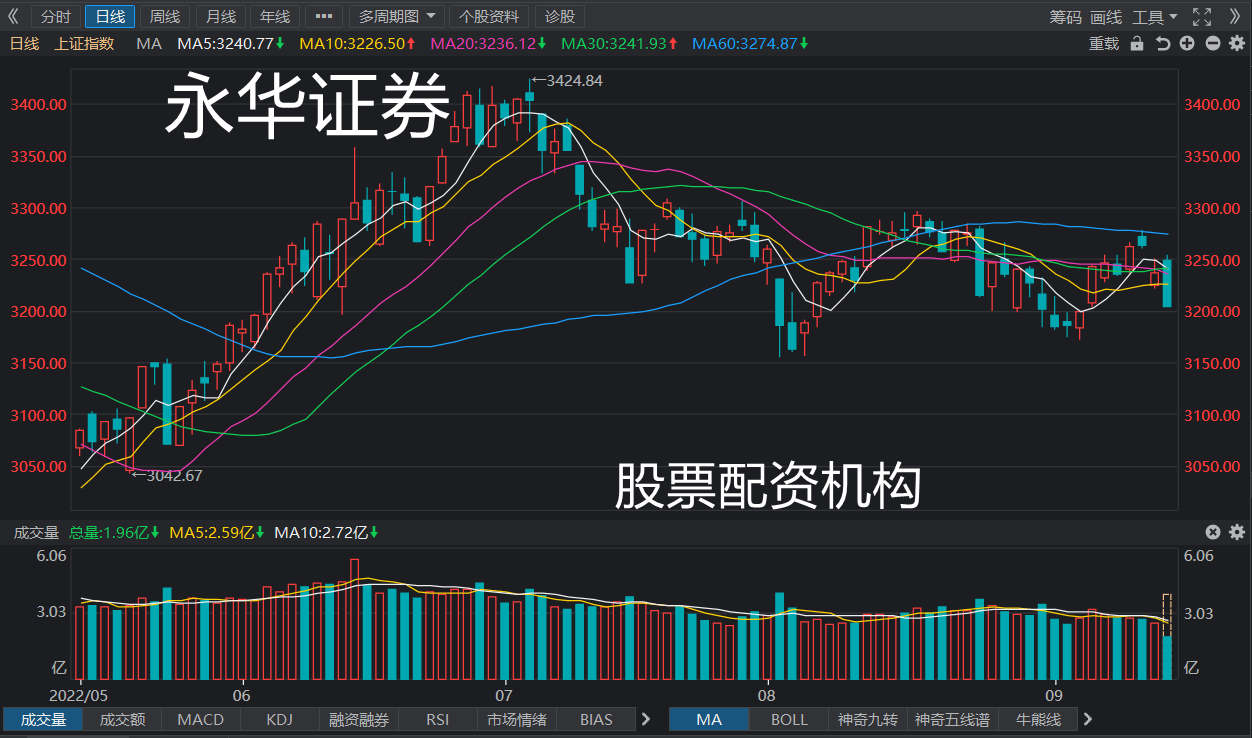Expand the right side panel chevron

click(1233, 16)
